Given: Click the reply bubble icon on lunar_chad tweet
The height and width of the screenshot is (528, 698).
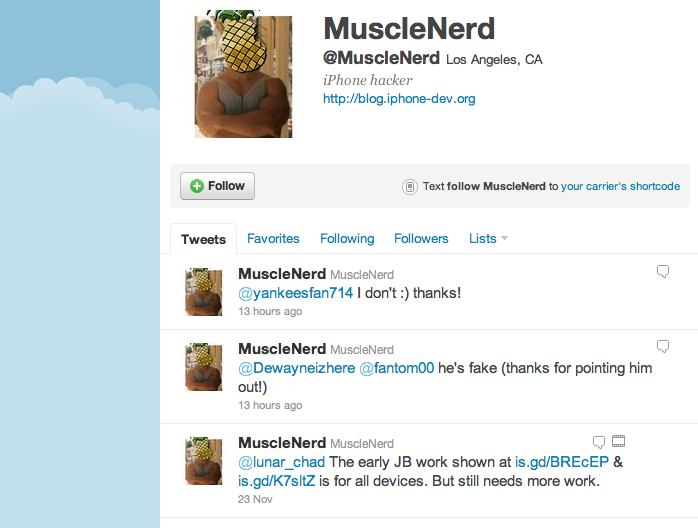Looking at the screenshot, I should point(599,442).
